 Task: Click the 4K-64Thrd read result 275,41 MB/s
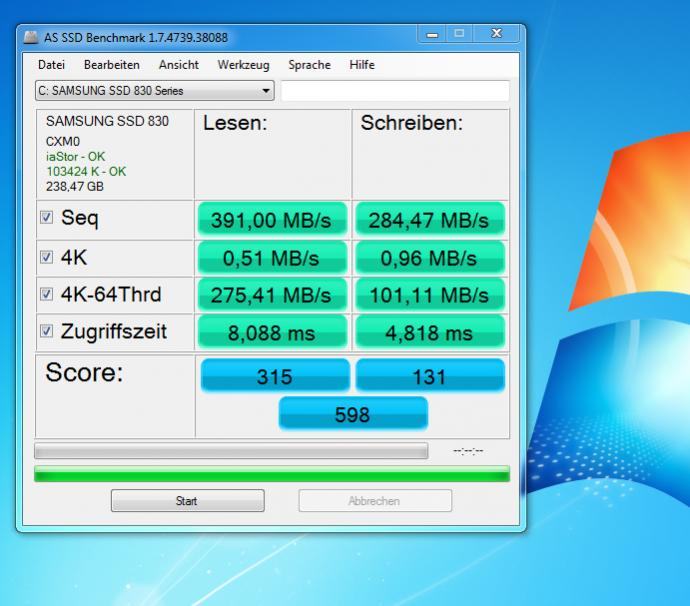tap(272, 295)
